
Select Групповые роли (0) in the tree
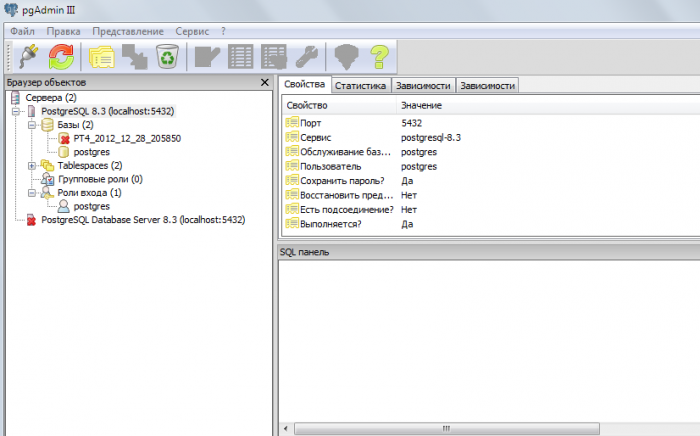pyautogui.click(x=100, y=179)
